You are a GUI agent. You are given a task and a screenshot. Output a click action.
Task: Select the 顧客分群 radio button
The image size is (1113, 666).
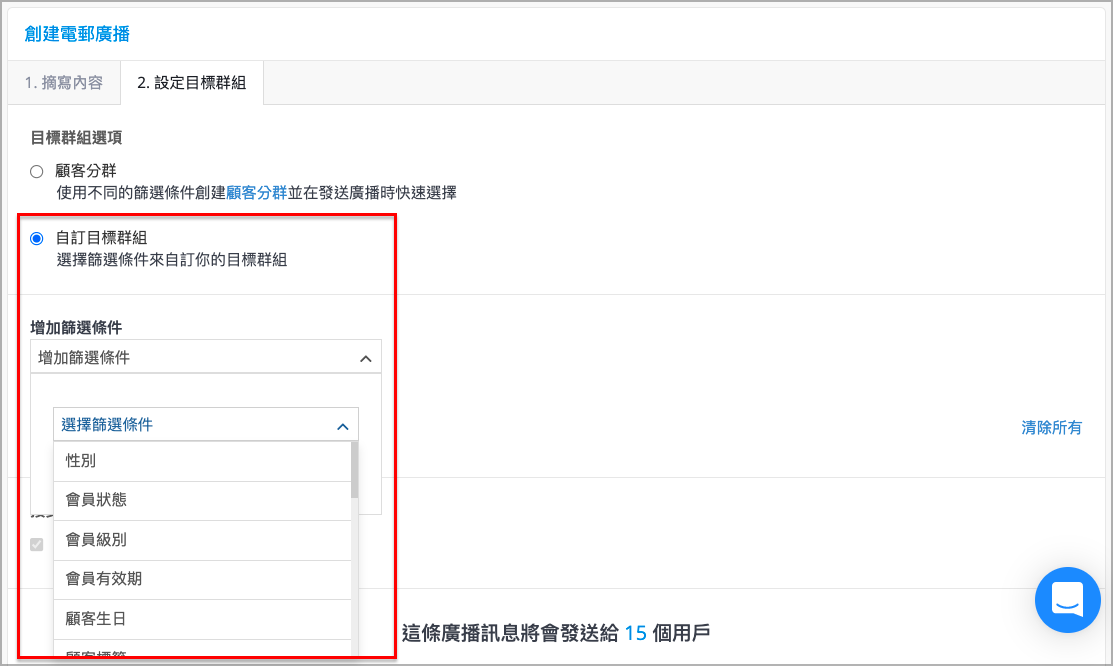tap(37, 171)
